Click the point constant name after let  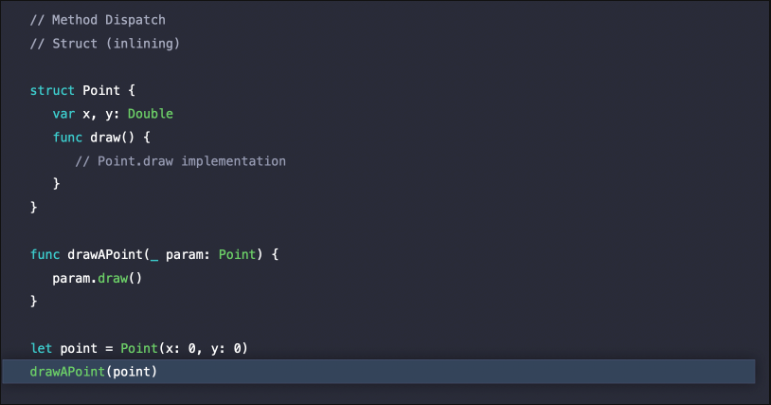pyautogui.click(x=78, y=348)
